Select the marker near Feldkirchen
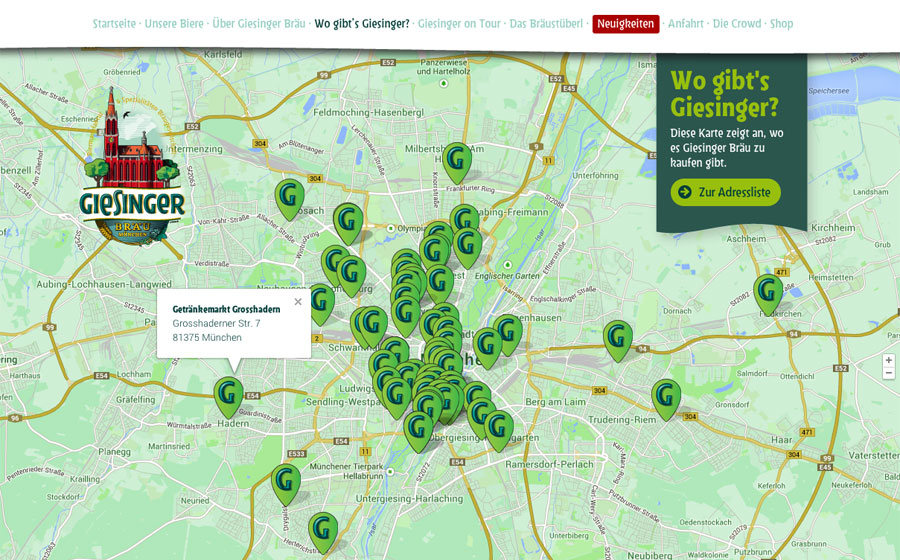 [768, 294]
